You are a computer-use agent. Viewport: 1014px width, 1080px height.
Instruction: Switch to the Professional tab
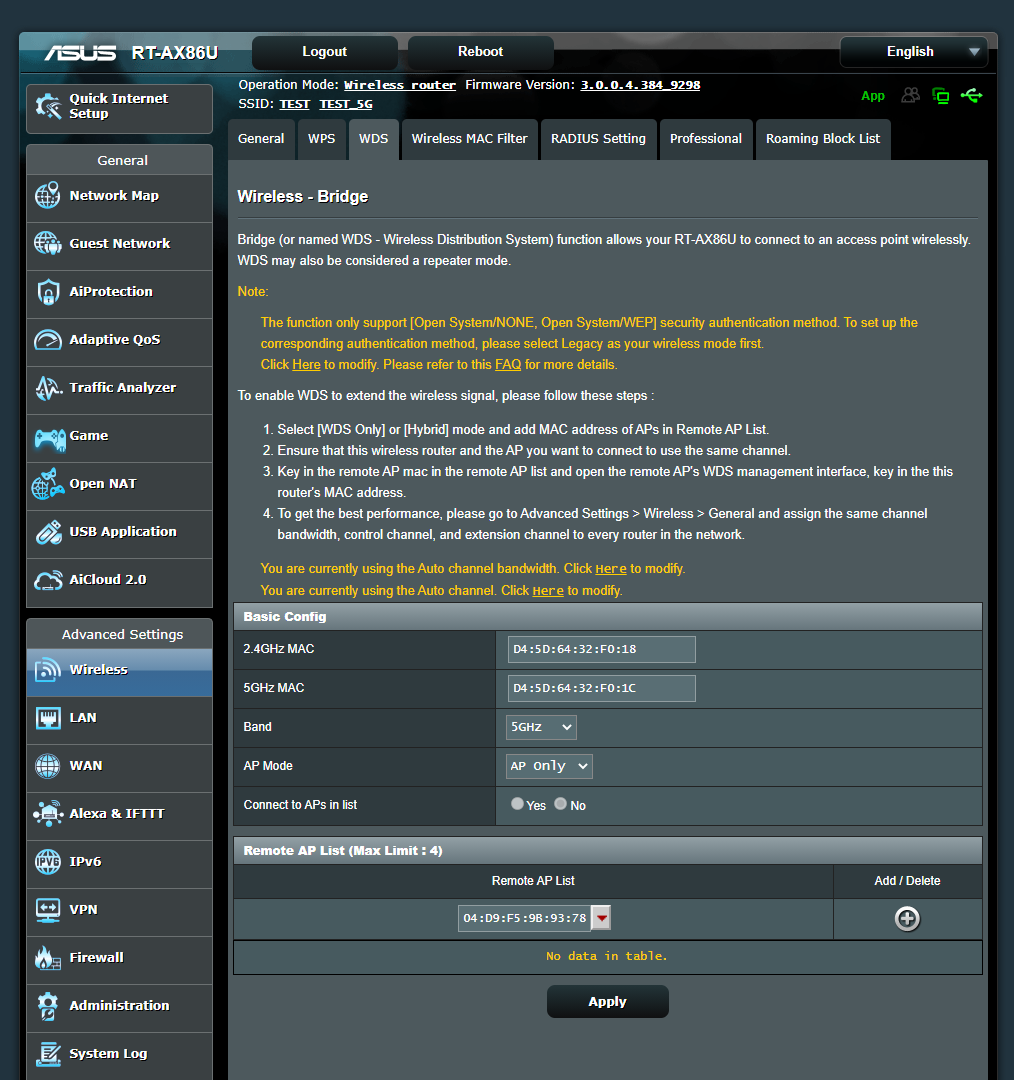pos(706,139)
